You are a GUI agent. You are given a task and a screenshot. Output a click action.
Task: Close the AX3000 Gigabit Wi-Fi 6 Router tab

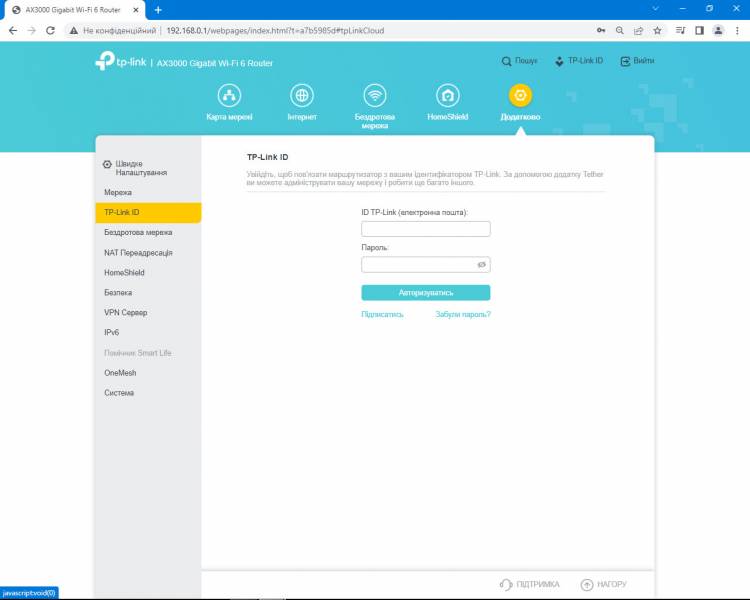pos(136,10)
